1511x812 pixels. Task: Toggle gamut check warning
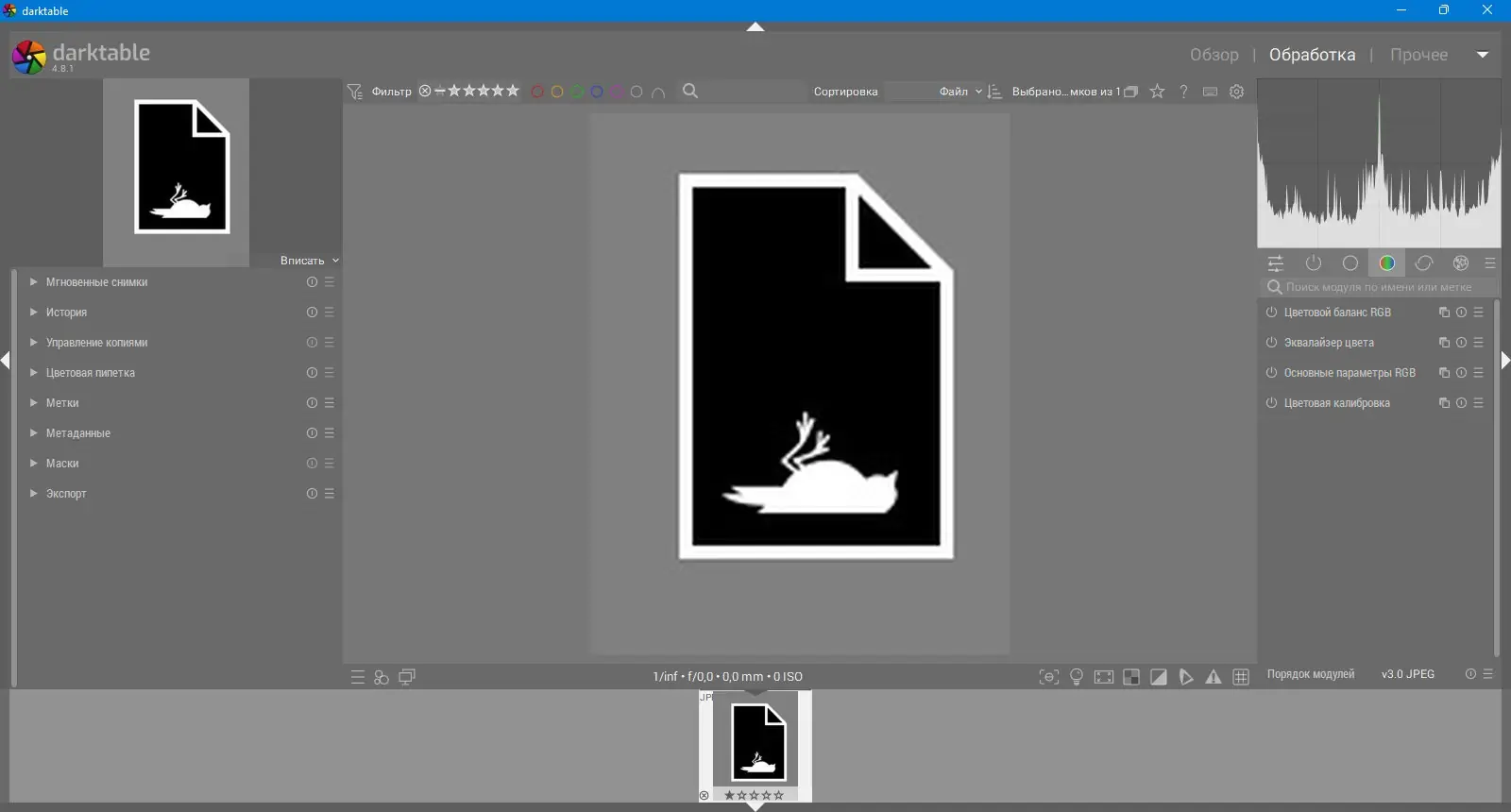coord(1214,677)
